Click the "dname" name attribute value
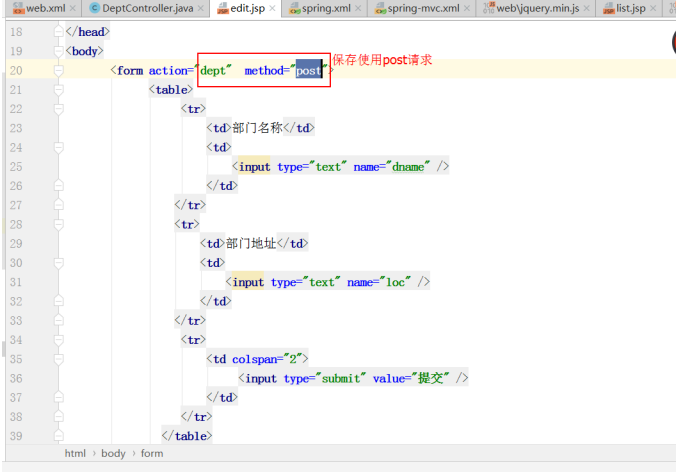Image resolution: width=676 pixels, height=472 pixels. point(408,167)
